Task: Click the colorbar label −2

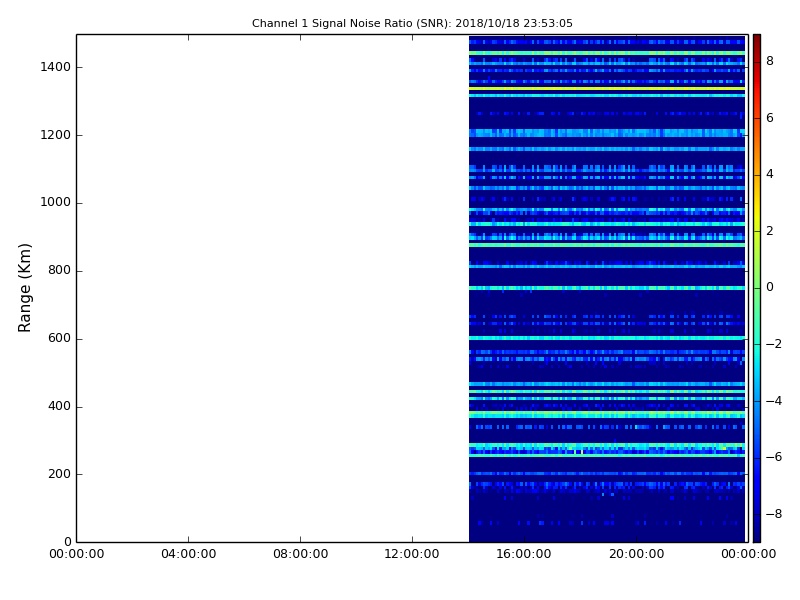Action: (x=774, y=344)
